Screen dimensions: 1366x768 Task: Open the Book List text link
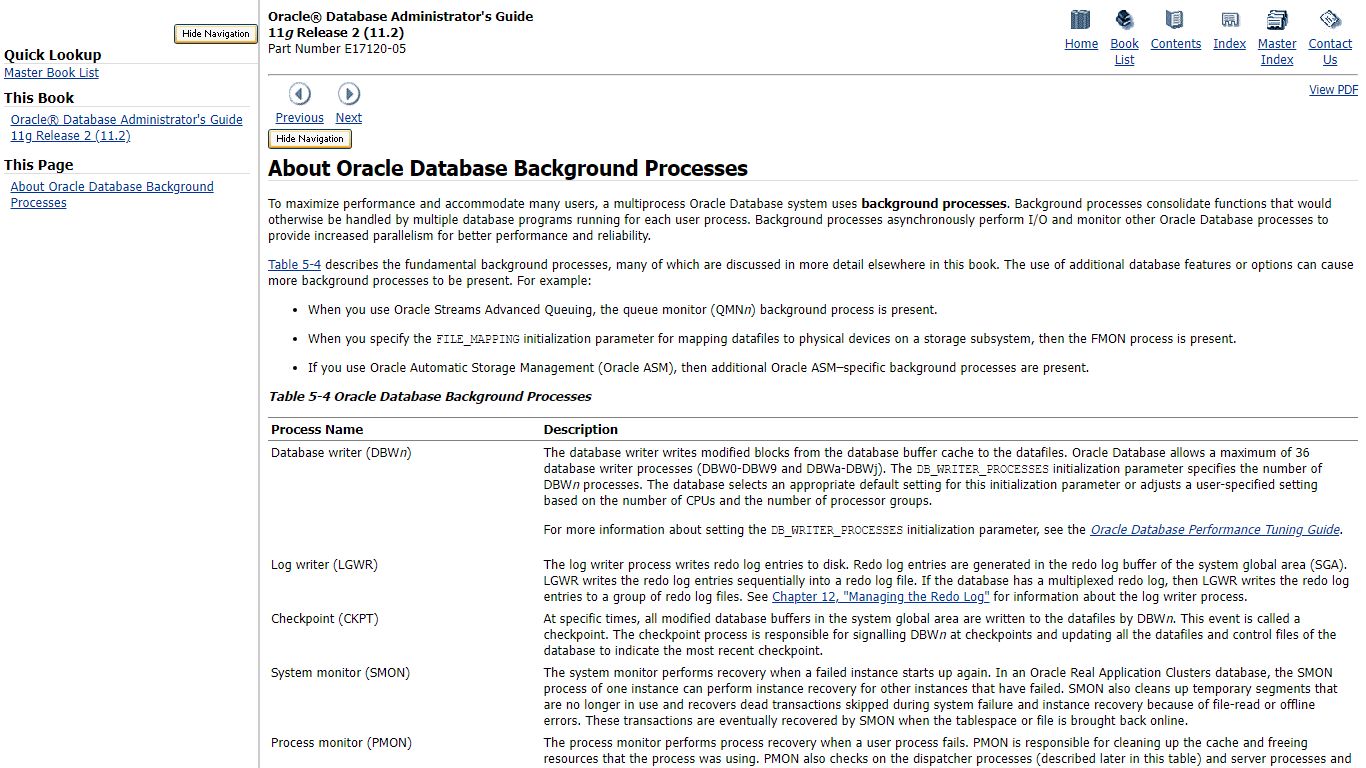point(1124,52)
